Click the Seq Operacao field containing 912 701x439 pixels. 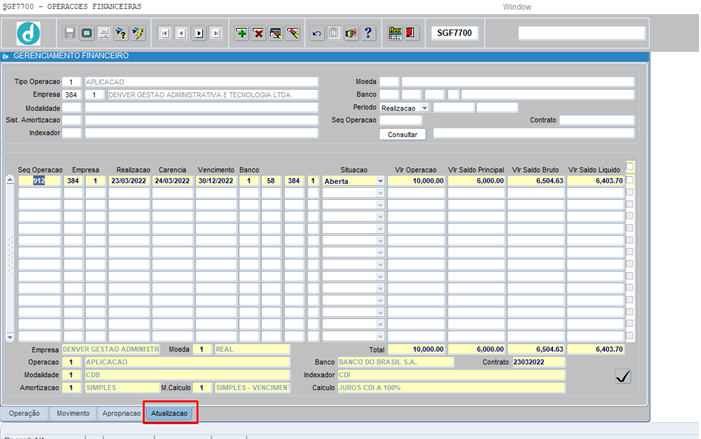coord(39,181)
